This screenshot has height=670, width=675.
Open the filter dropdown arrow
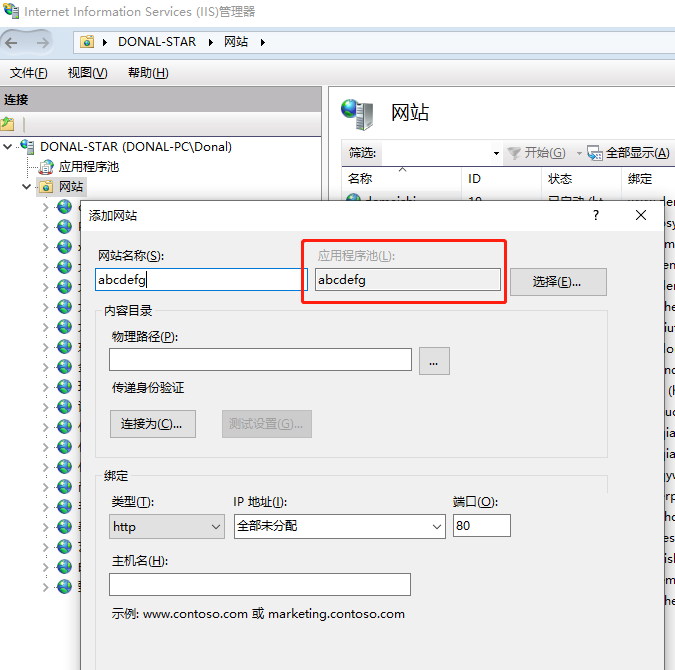496,153
